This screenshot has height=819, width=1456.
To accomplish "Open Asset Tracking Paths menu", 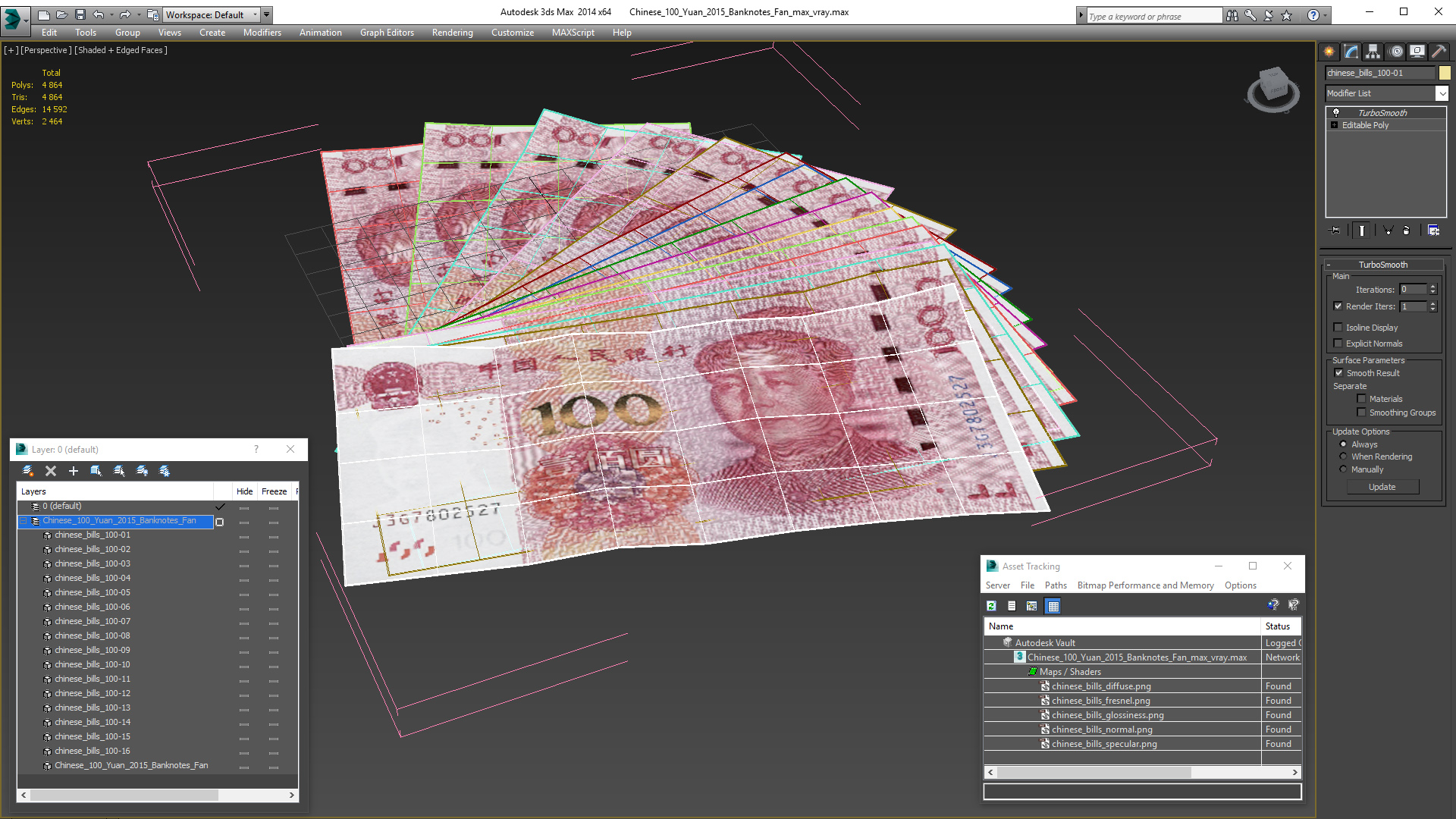I will coord(1056,585).
